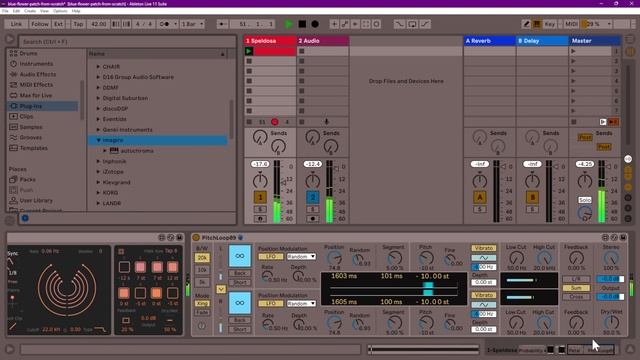This screenshot has width=640, height=360.
Task: Select the 2 Audio track header
Action: 322,41
